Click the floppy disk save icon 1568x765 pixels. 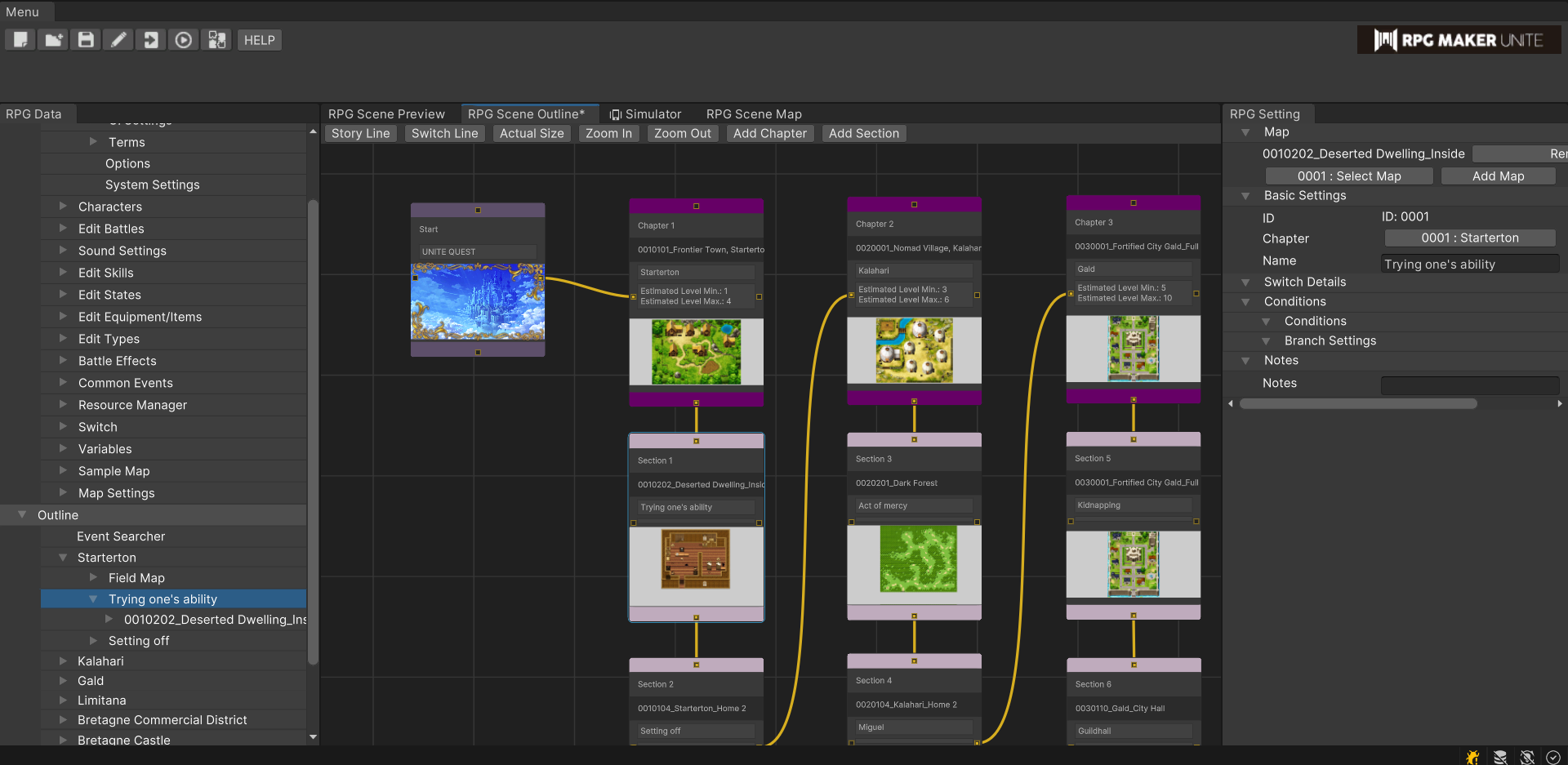tap(86, 40)
